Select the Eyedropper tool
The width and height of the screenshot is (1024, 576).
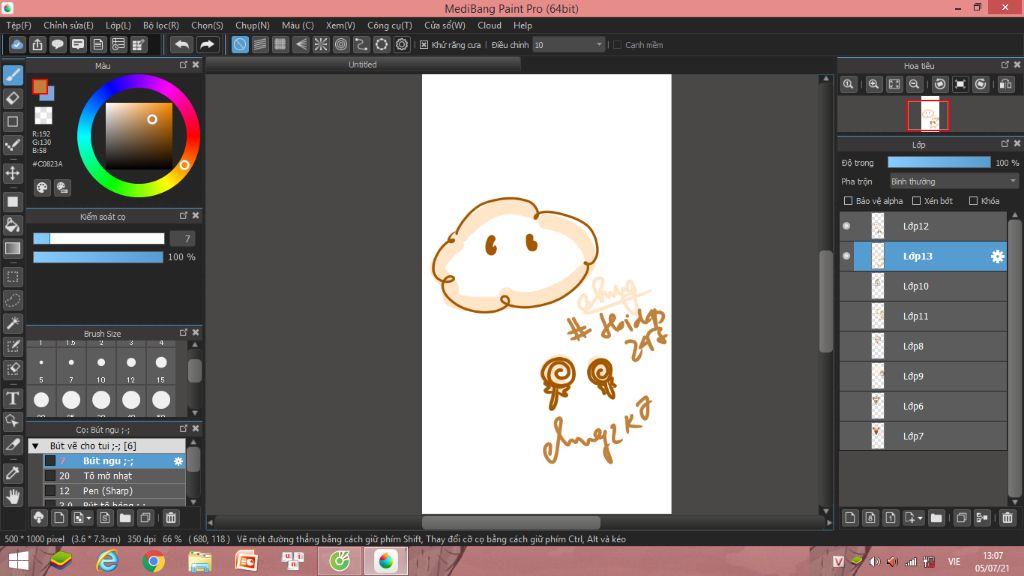(12, 473)
